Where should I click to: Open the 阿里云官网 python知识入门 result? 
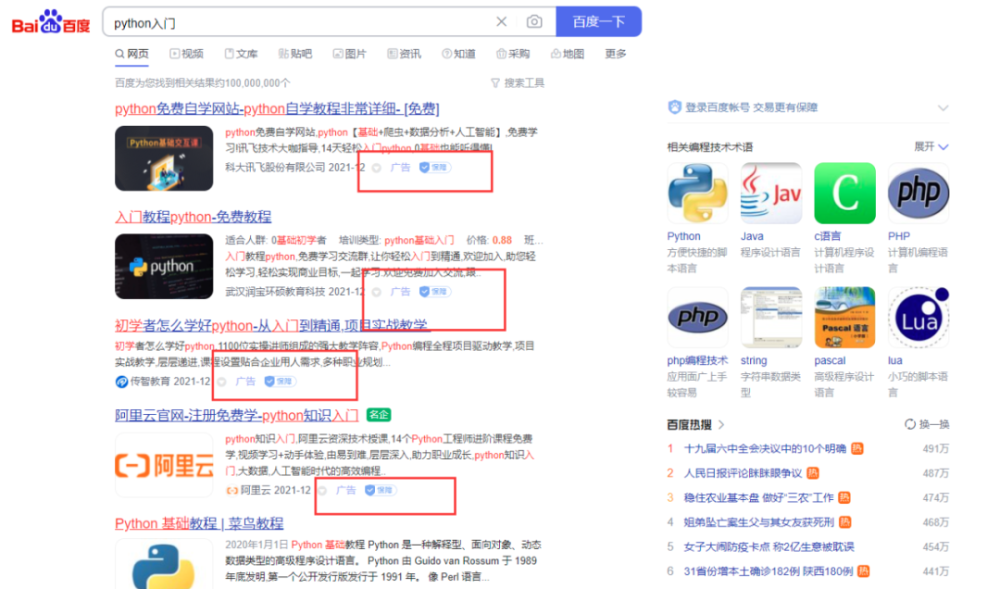(237, 416)
